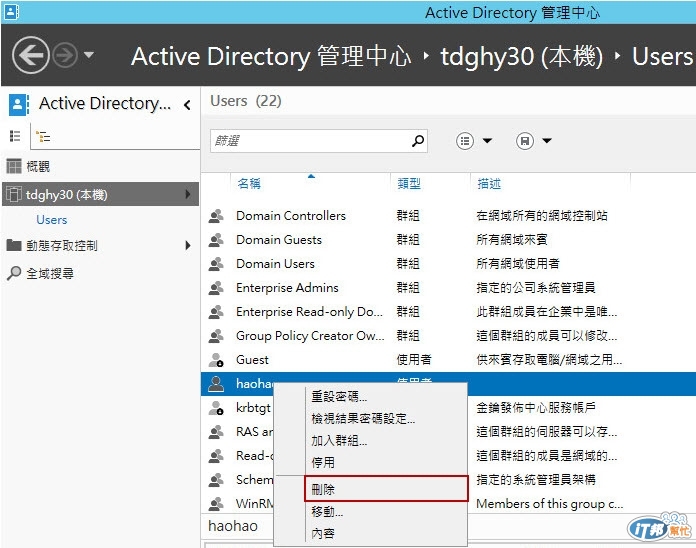
Task: Choose 內容 from context menu
Action: pos(371,533)
